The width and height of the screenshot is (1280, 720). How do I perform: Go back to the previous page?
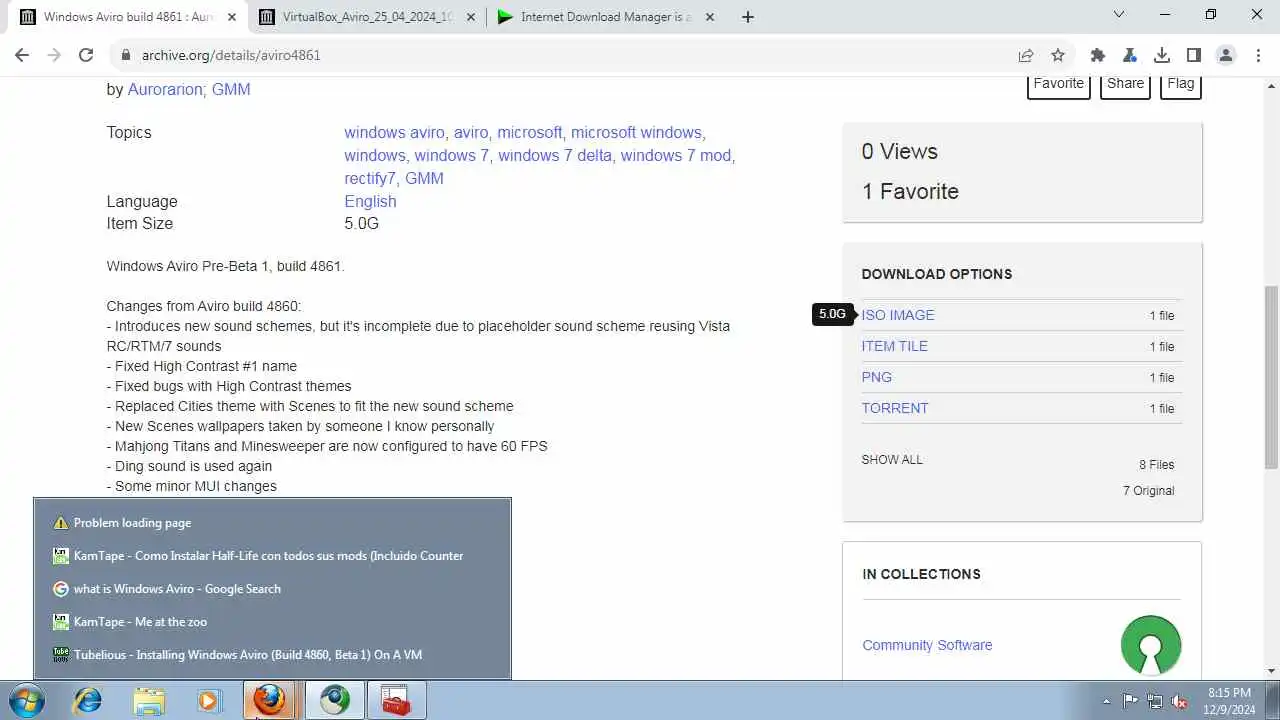[22, 55]
